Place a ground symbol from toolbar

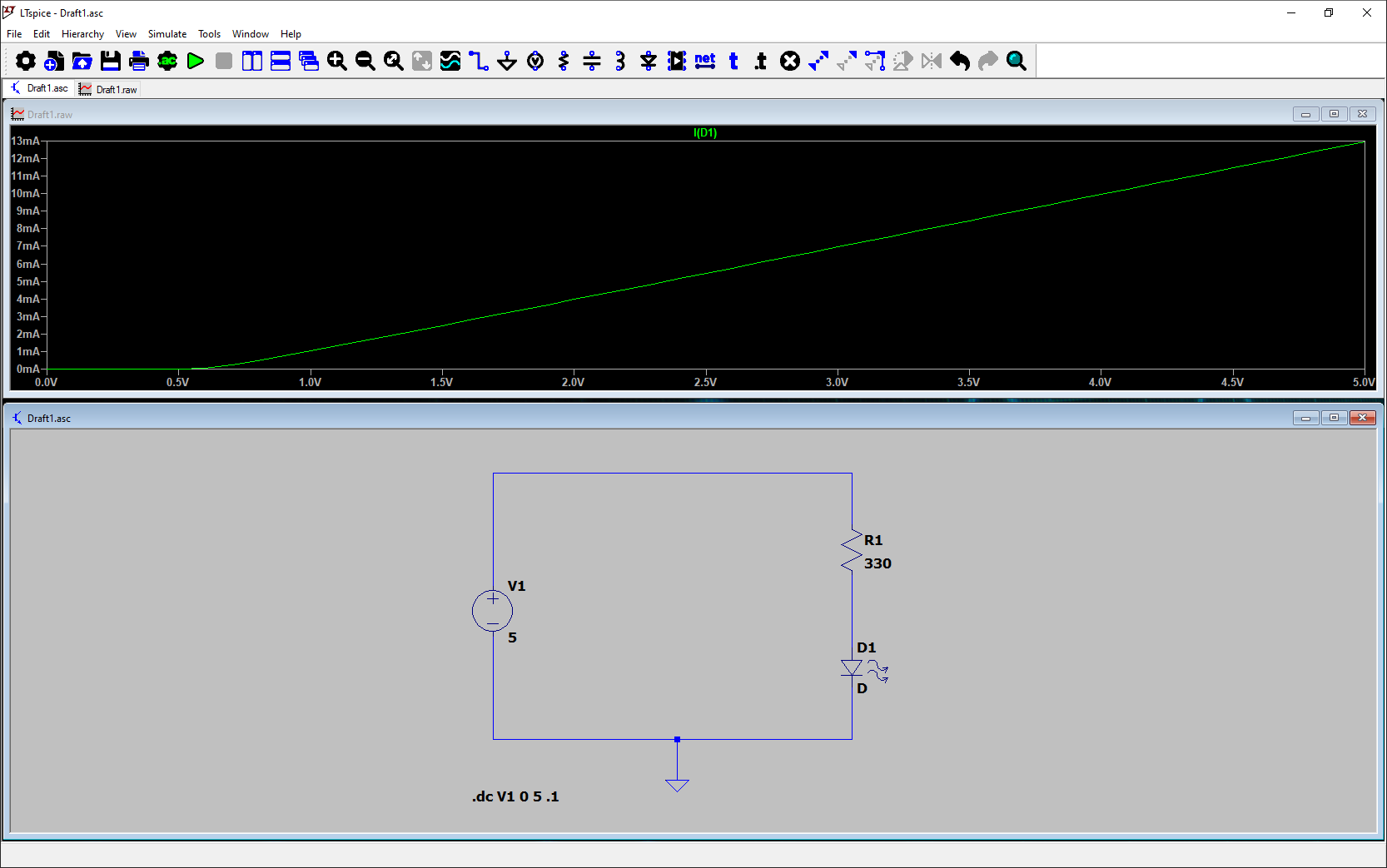[x=507, y=61]
